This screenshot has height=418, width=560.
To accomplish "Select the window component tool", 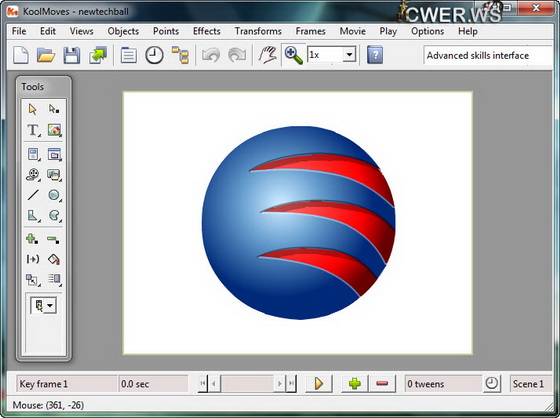I will (54, 155).
